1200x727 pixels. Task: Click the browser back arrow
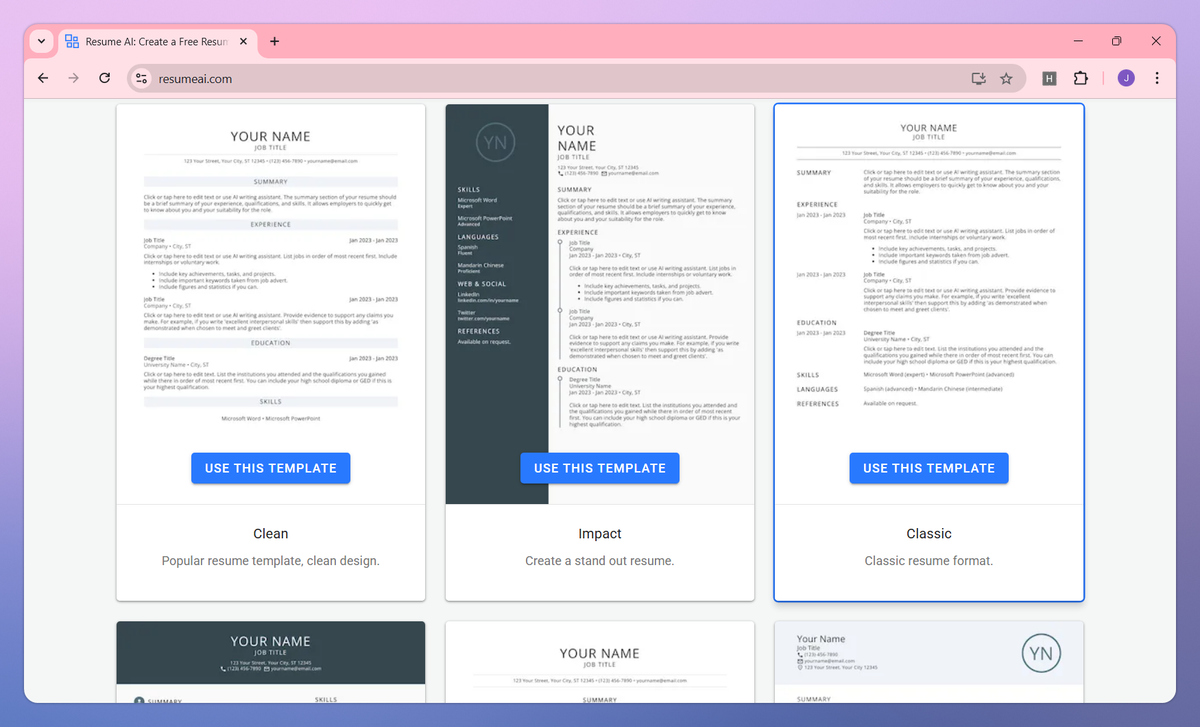(x=43, y=78)
